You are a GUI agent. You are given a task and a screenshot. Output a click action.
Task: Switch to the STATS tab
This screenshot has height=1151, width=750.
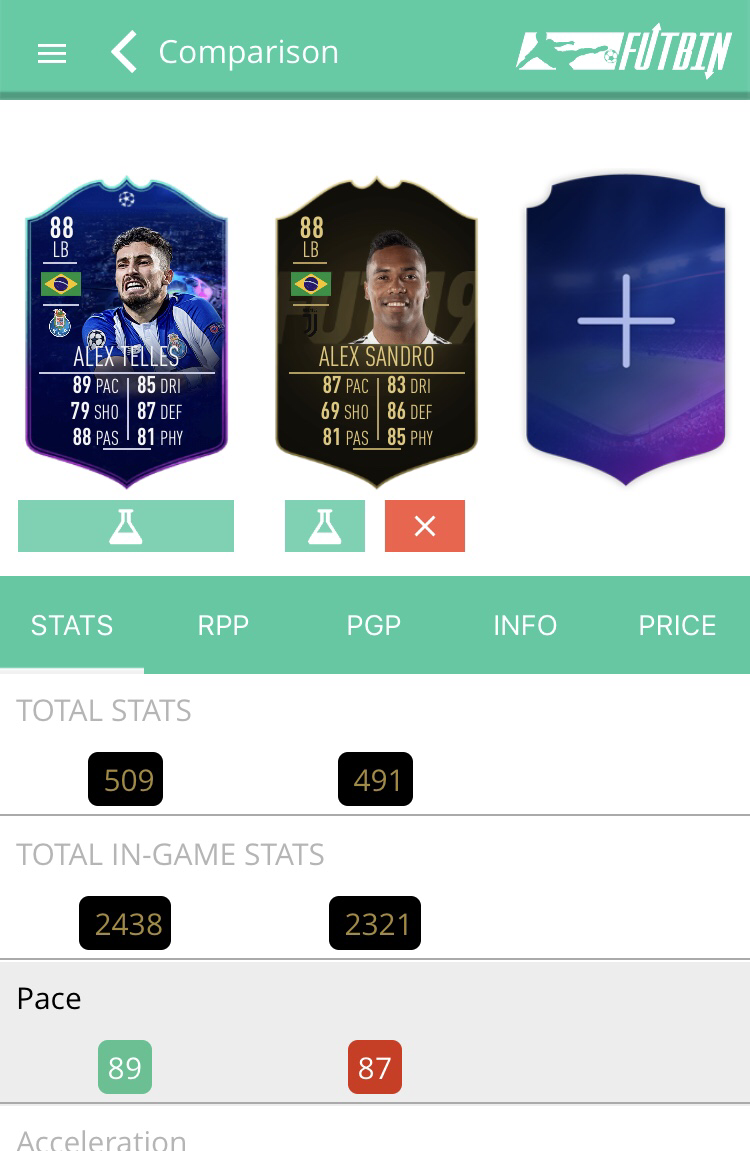click(72, 625)
